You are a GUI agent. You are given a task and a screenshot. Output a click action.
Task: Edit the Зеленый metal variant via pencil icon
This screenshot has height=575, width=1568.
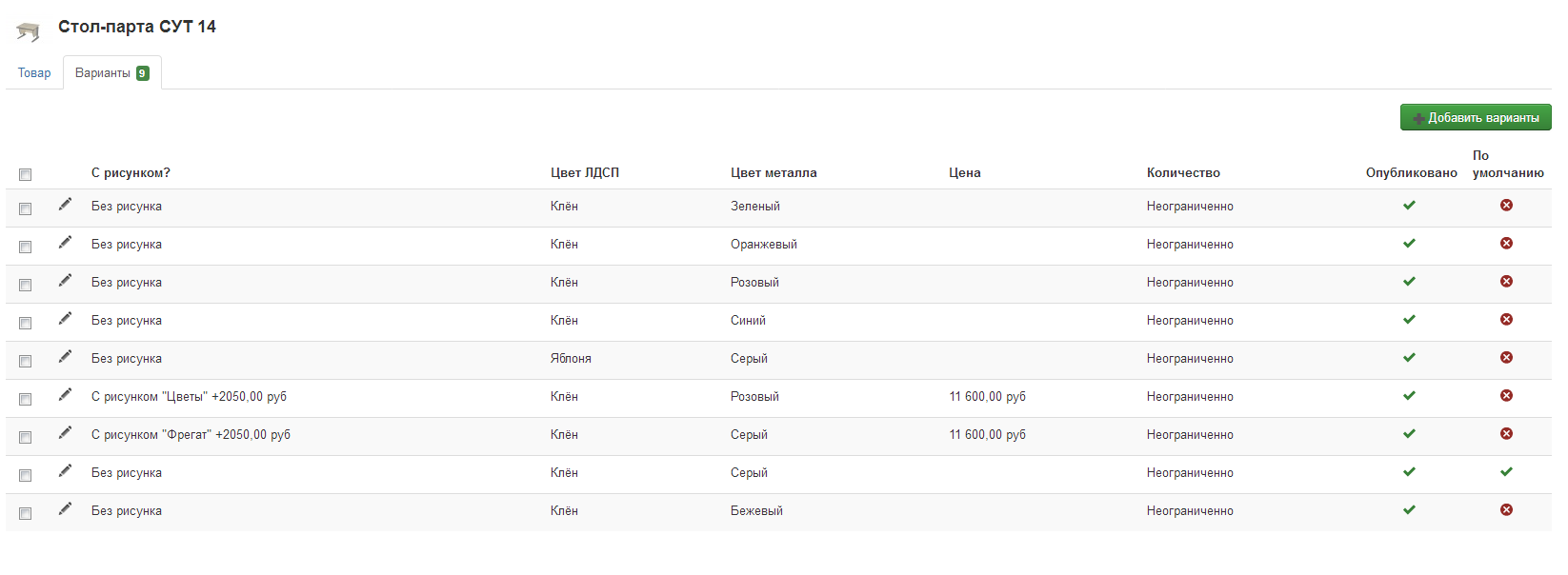pos(65,205)
